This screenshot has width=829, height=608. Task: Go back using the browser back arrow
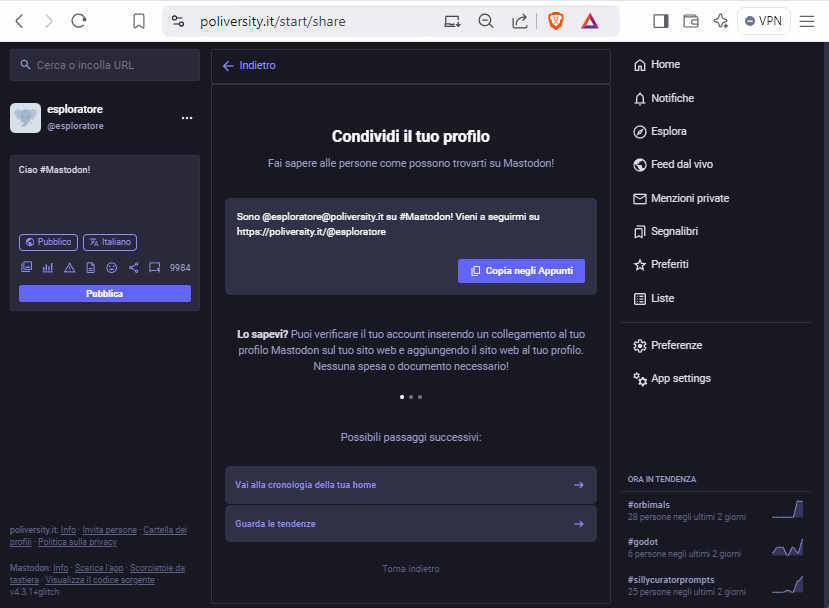[x=20, y=21]
